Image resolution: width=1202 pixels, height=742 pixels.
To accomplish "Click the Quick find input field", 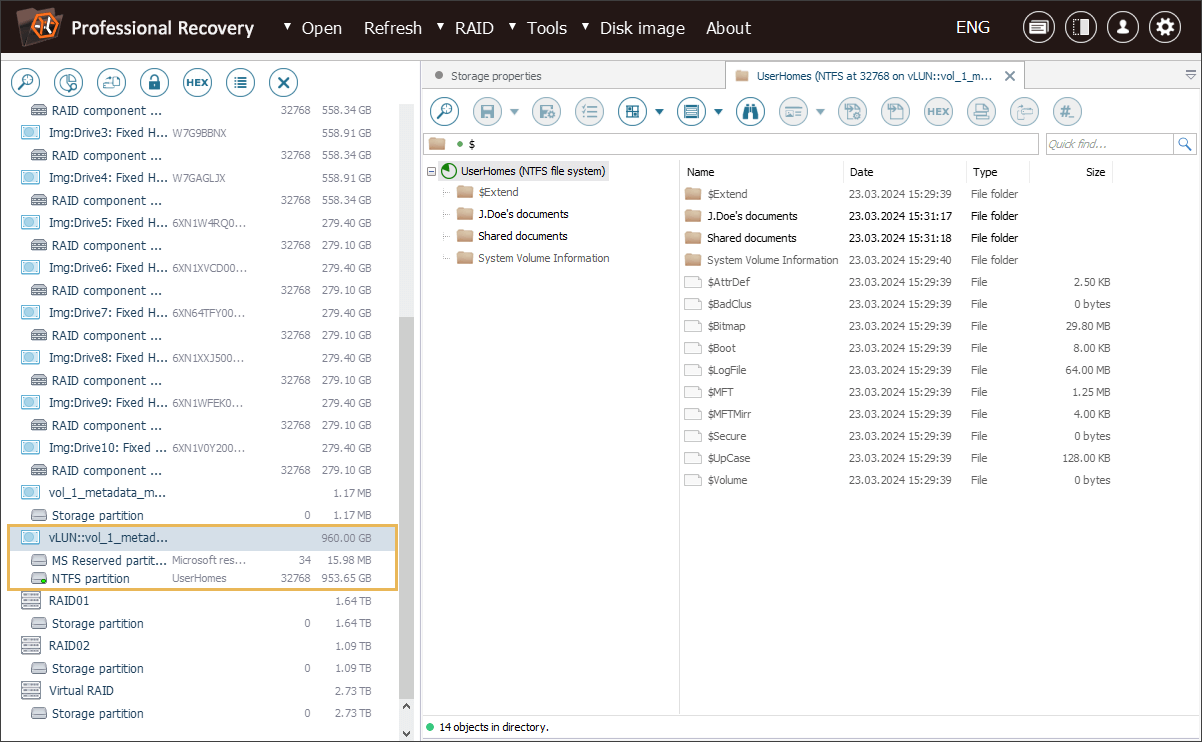I will coord(1109,144).
